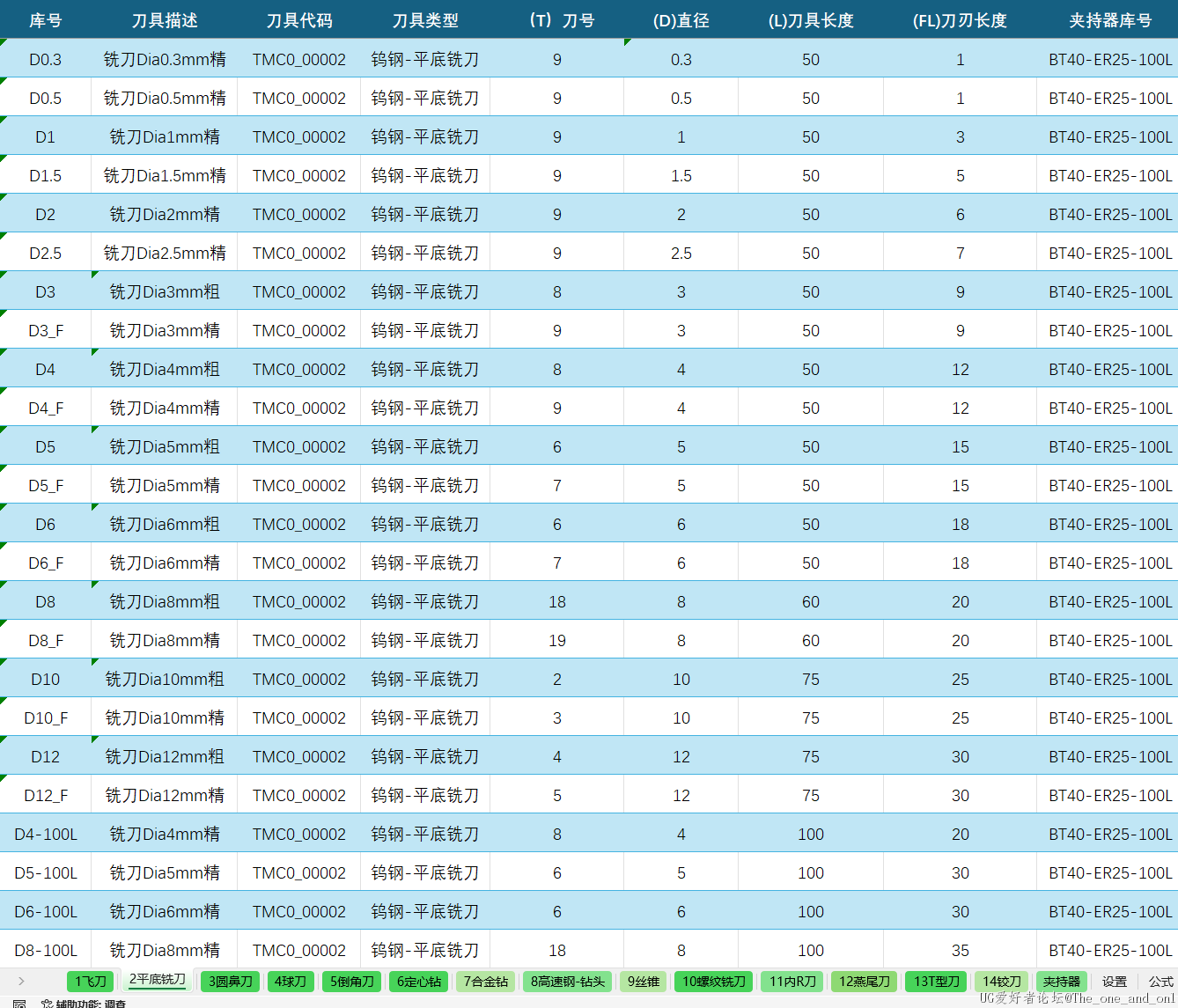
Task: Select the 库号 column header
Action: coord(45,20)
